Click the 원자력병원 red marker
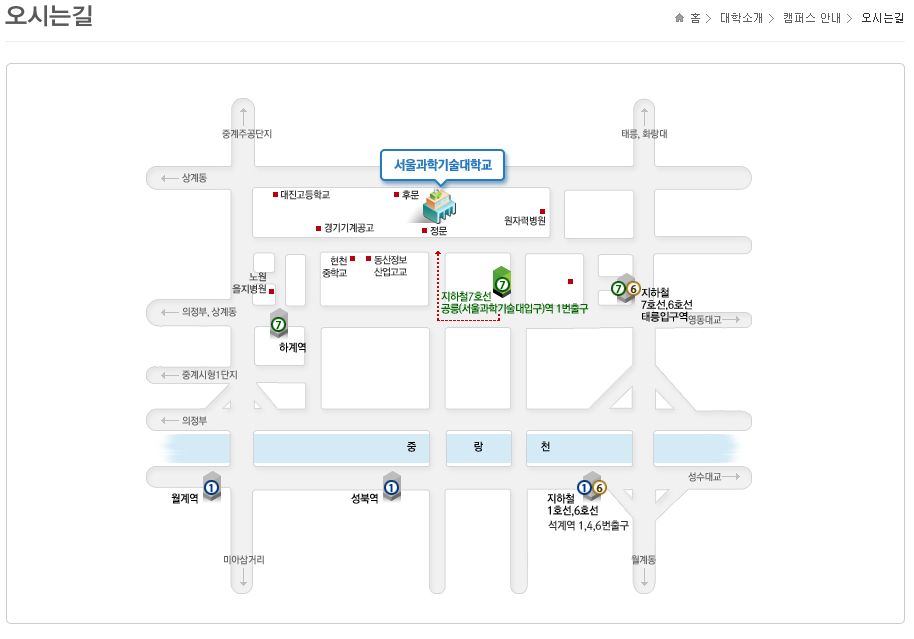 [x=543, y=210]
